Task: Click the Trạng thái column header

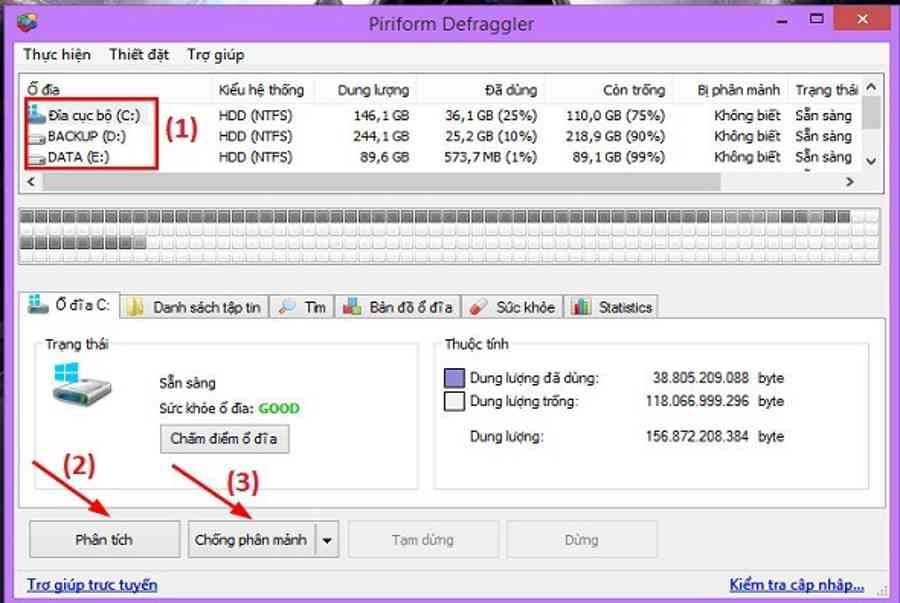Action: (826, 90)
